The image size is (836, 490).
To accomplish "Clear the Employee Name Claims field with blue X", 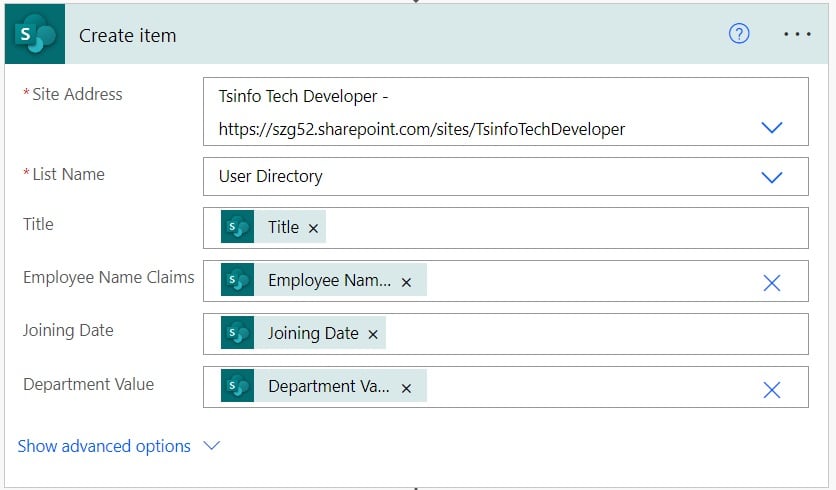I will [x=771, y=283].
